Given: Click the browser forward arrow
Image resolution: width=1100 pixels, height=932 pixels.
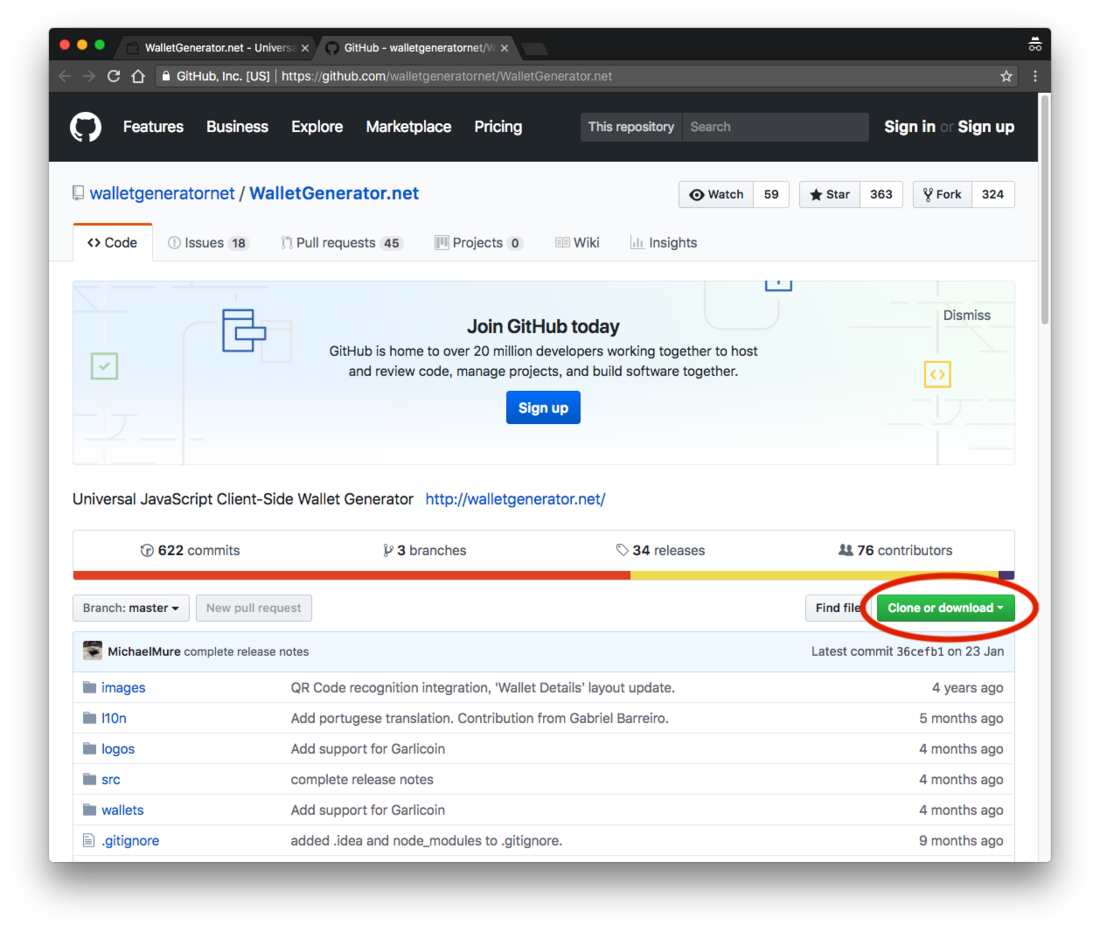Looking at the screenshot, I should click(x=89, y=76).
